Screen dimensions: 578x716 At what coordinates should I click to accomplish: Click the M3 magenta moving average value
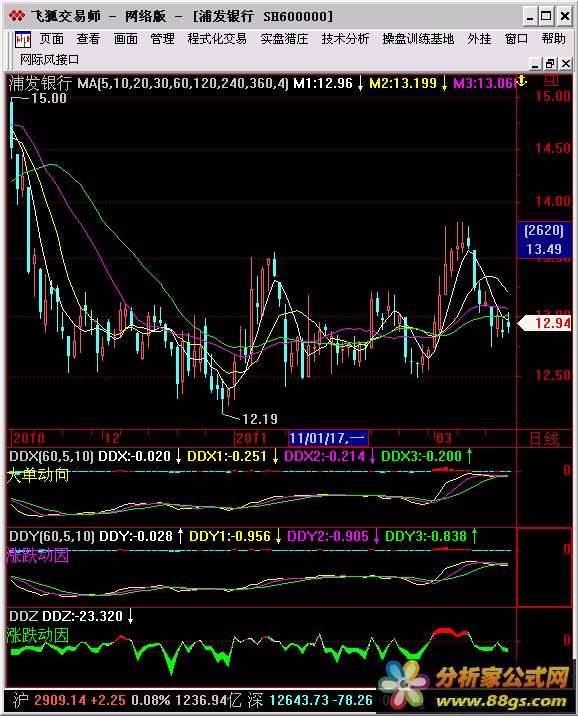[x=484, y=83]
